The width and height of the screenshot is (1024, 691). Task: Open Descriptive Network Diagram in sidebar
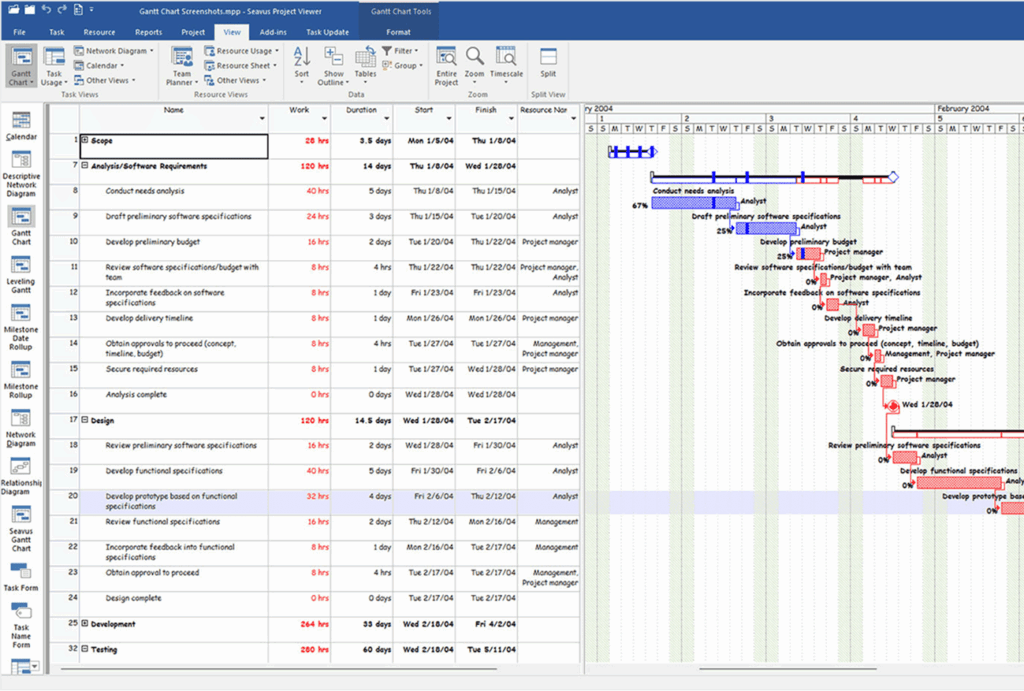pyautogui.click(x=21, y=174)
